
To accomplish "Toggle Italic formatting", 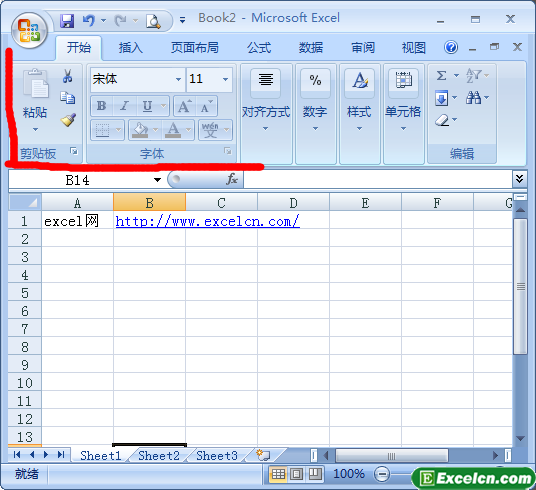I will (124, 106).
